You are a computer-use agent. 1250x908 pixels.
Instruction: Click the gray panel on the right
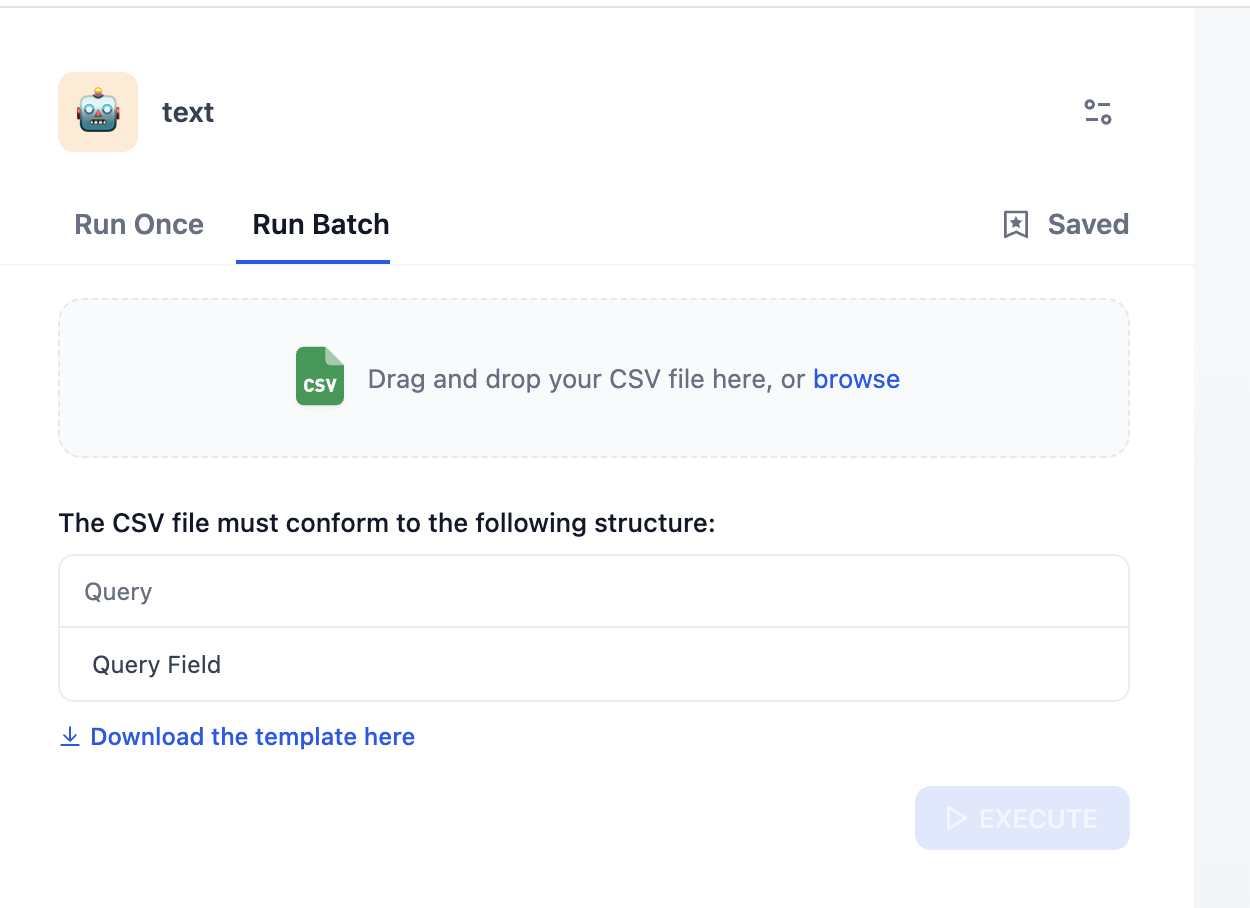(1222, 450)
